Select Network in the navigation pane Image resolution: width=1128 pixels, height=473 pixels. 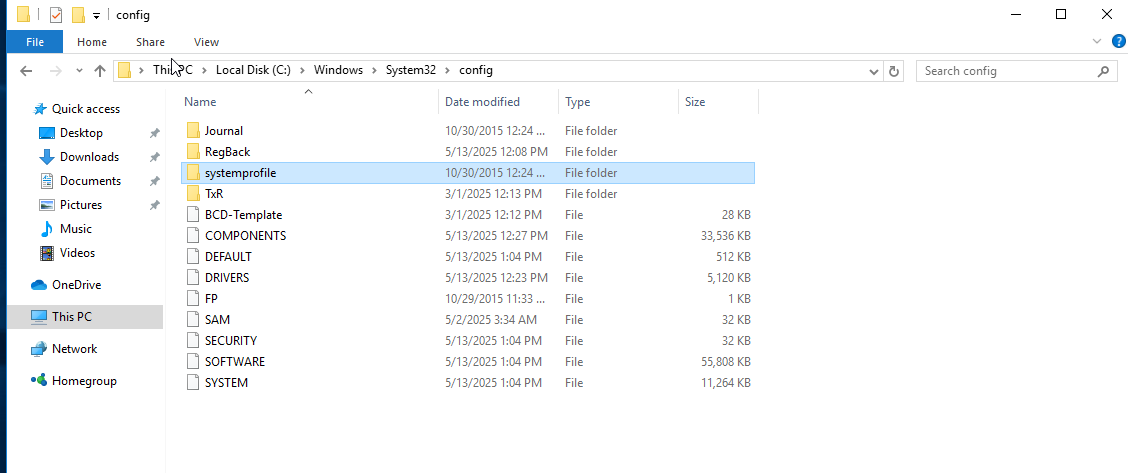74,349
